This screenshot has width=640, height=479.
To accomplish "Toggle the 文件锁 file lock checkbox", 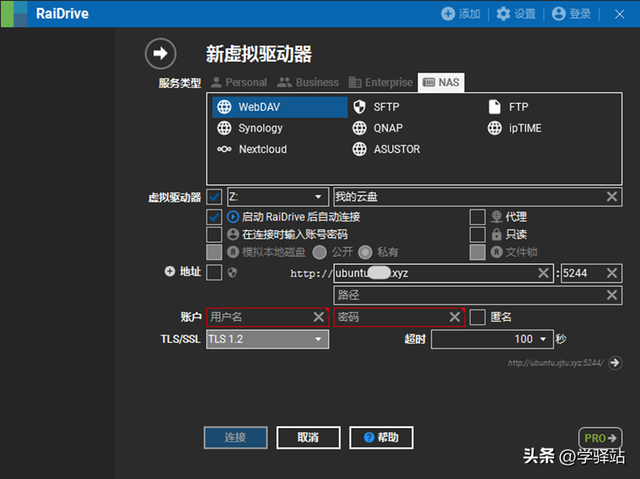I will tap(477, 252).
